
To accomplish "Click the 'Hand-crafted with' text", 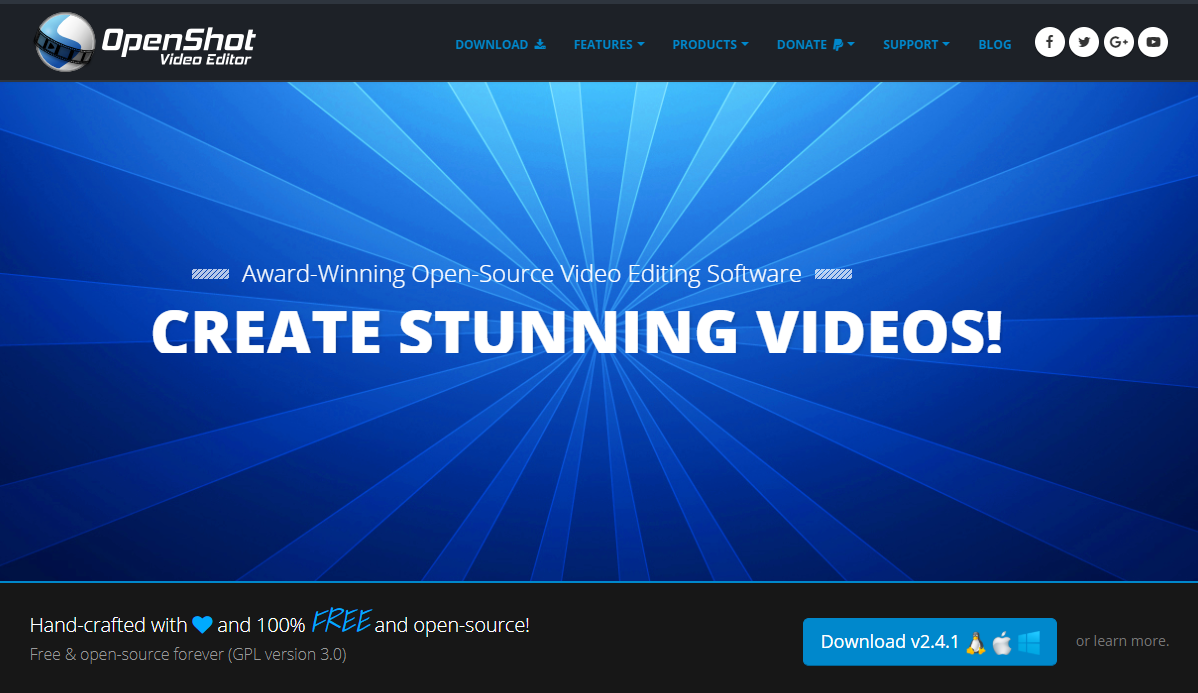I will [x=108, y=625].
